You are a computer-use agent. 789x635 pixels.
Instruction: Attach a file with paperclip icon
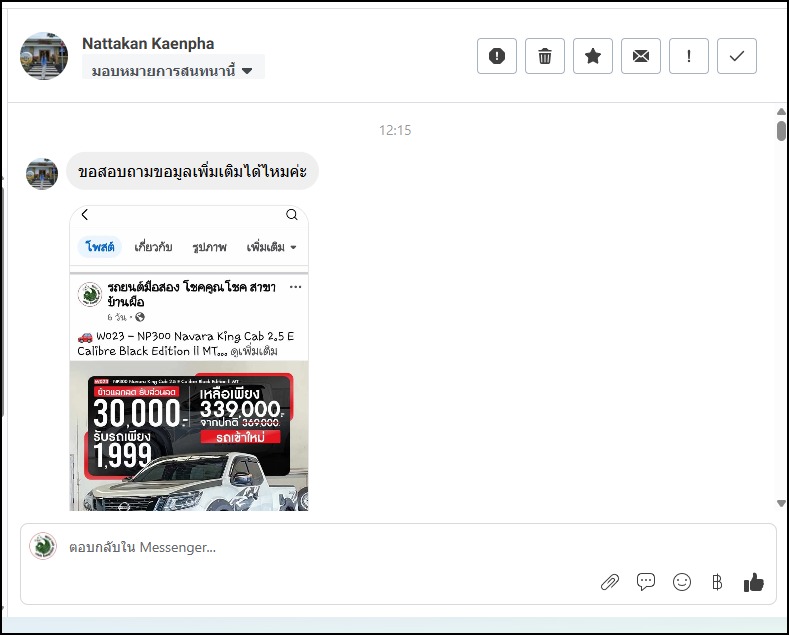point(609,582)
